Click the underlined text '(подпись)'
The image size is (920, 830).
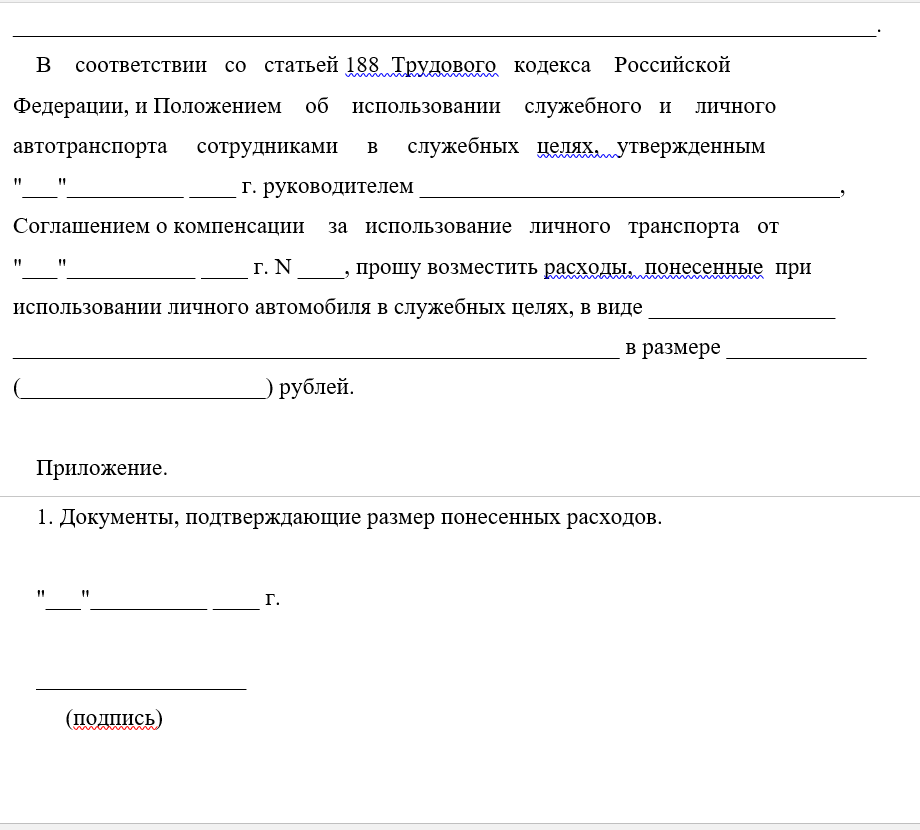pyautogui.click(x=114, y=718)
